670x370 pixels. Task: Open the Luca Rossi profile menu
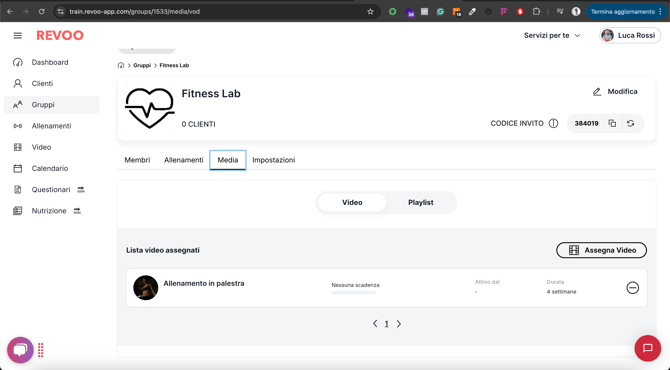coord(630,35)
